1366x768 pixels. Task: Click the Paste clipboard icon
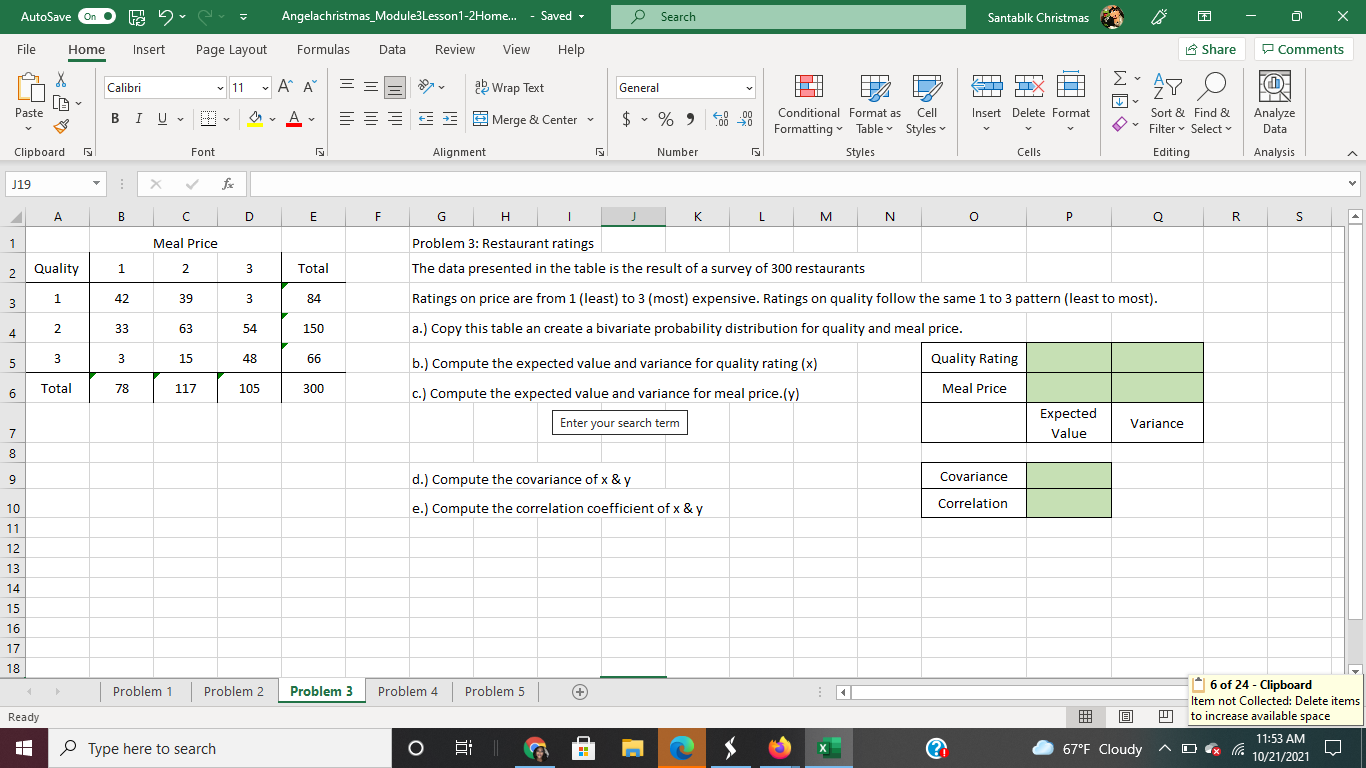click(x=29, y=89)
